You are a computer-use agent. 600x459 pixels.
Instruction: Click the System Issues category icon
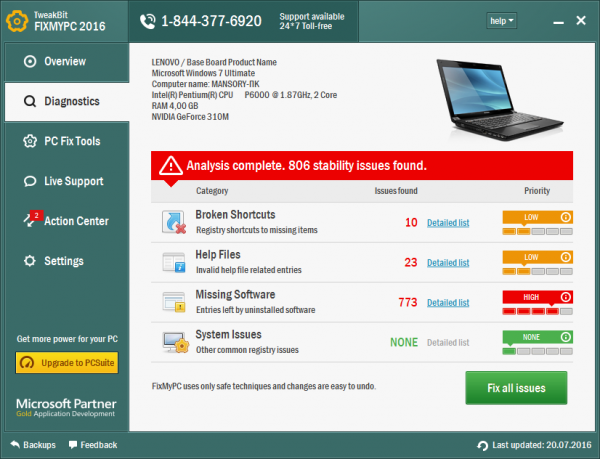(x=176, y=342)
